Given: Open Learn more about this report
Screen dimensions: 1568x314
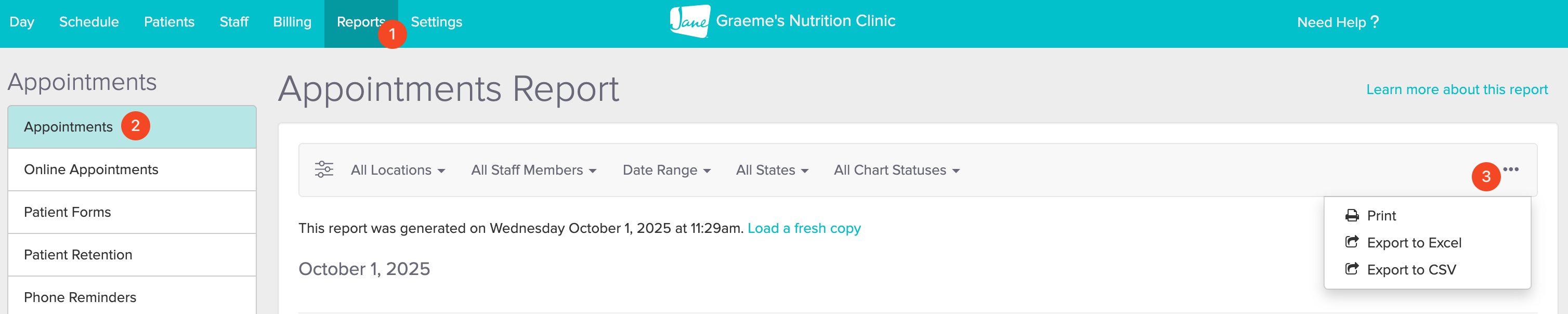Looking at the screenshot, I should pyautogui.click(x=1457, y=89).
